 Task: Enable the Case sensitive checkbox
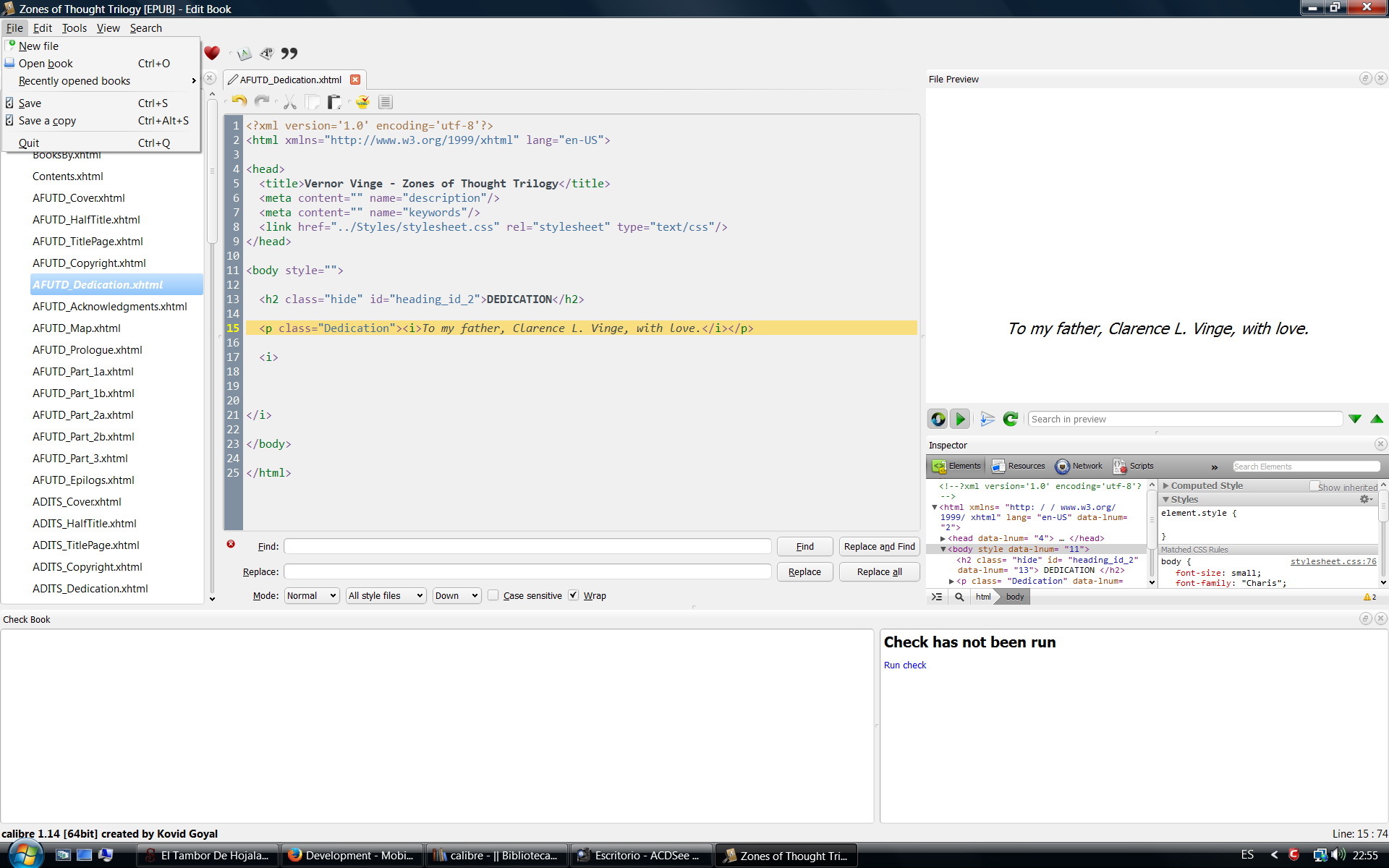click(x=493, y=595)
